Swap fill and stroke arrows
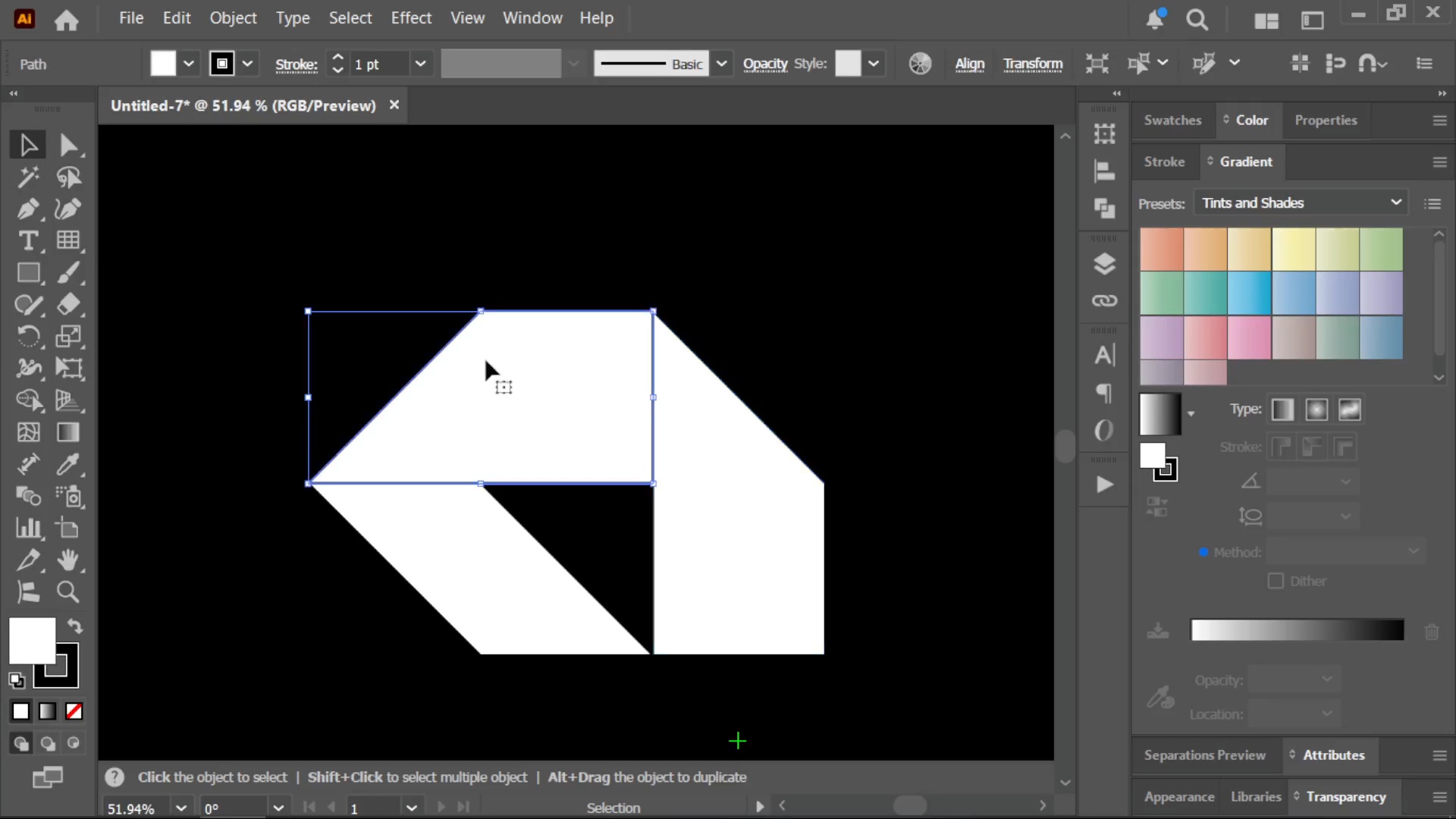1456x819 pixels. coord(74,626)
